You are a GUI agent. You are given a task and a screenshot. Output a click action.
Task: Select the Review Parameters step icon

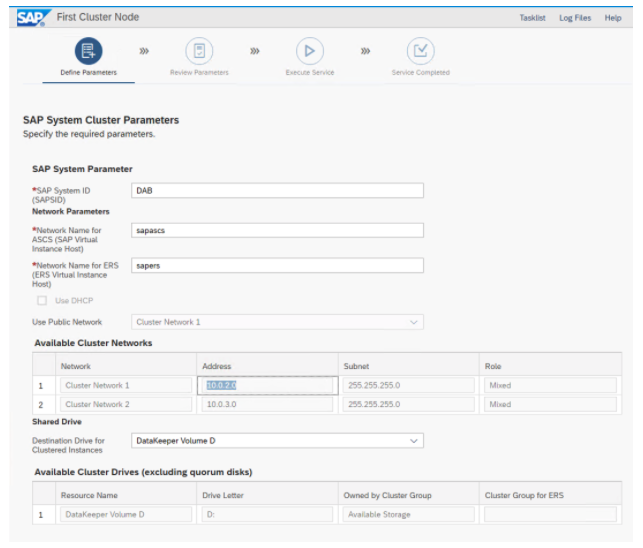click(x=199, y=51)
